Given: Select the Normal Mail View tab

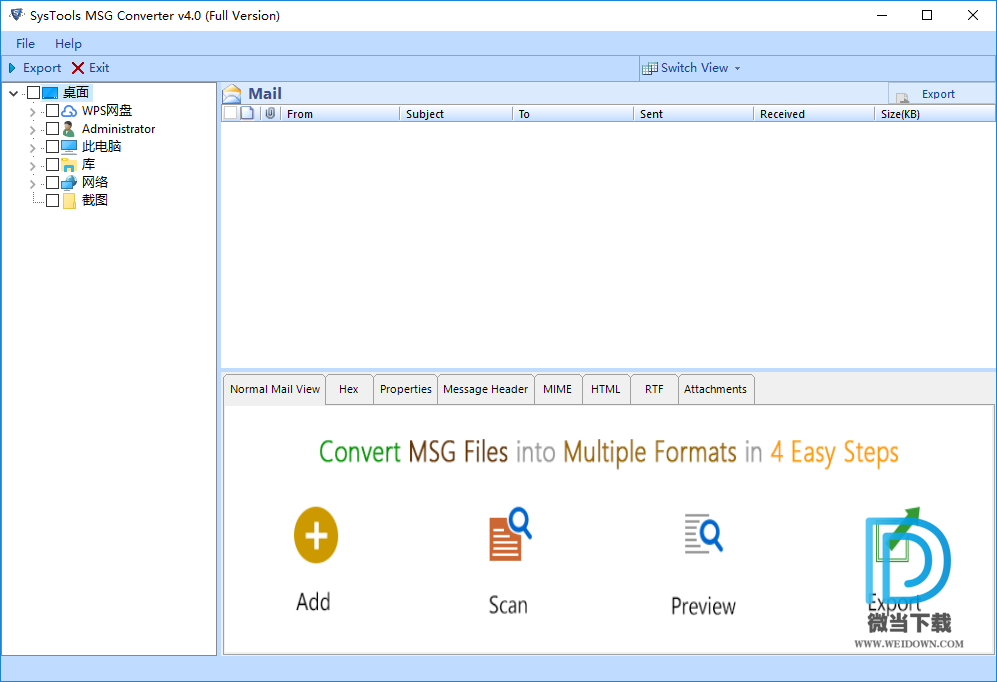Looking at the screenshot, I should pos(275,389).
